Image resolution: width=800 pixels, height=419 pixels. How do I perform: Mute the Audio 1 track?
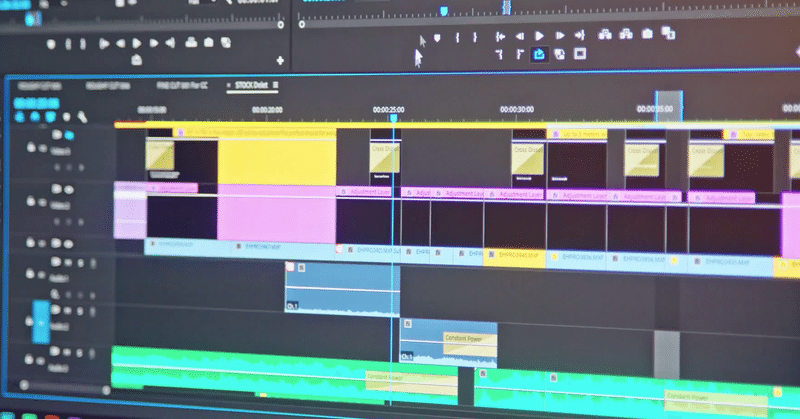(x=68, y=262)
